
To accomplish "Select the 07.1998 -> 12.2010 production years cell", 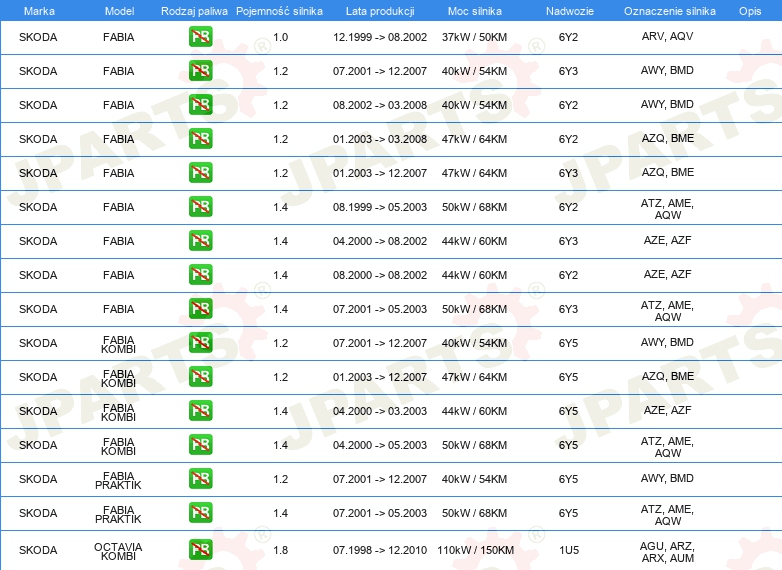I will 380,550.
